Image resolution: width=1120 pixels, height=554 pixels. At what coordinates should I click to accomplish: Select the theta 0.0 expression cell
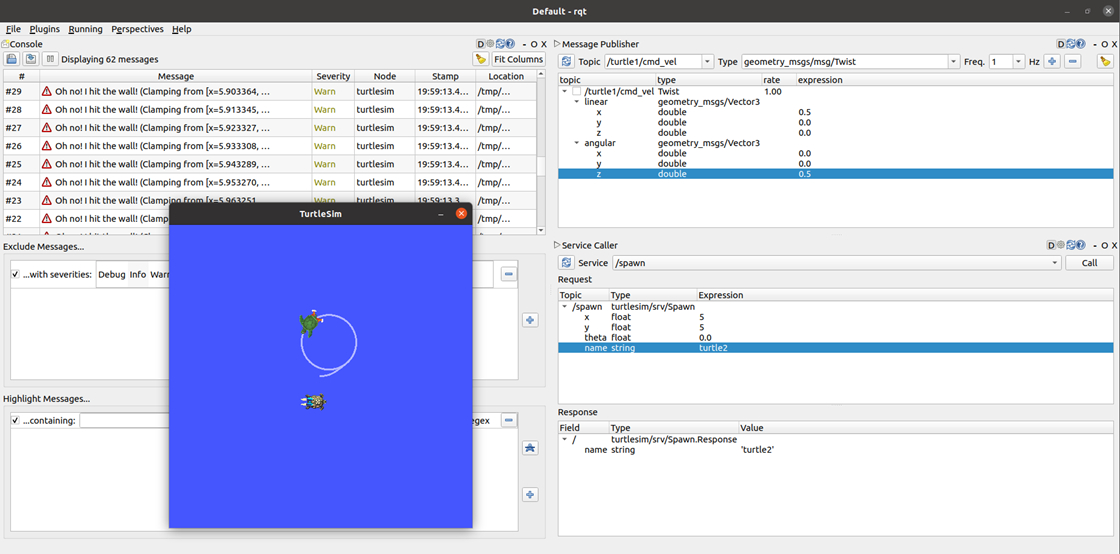[x=904, y=337]
